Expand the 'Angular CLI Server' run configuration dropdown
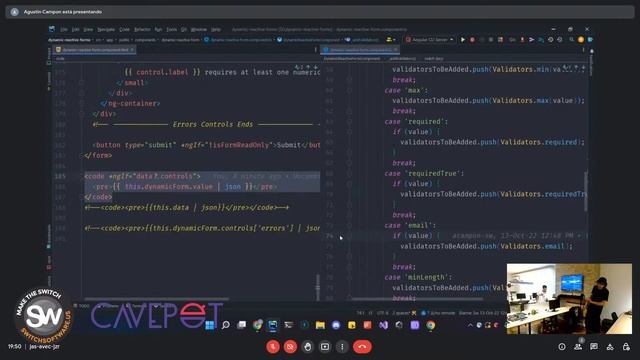This screenshot has height=360, width=640. [x=430, y=40]
